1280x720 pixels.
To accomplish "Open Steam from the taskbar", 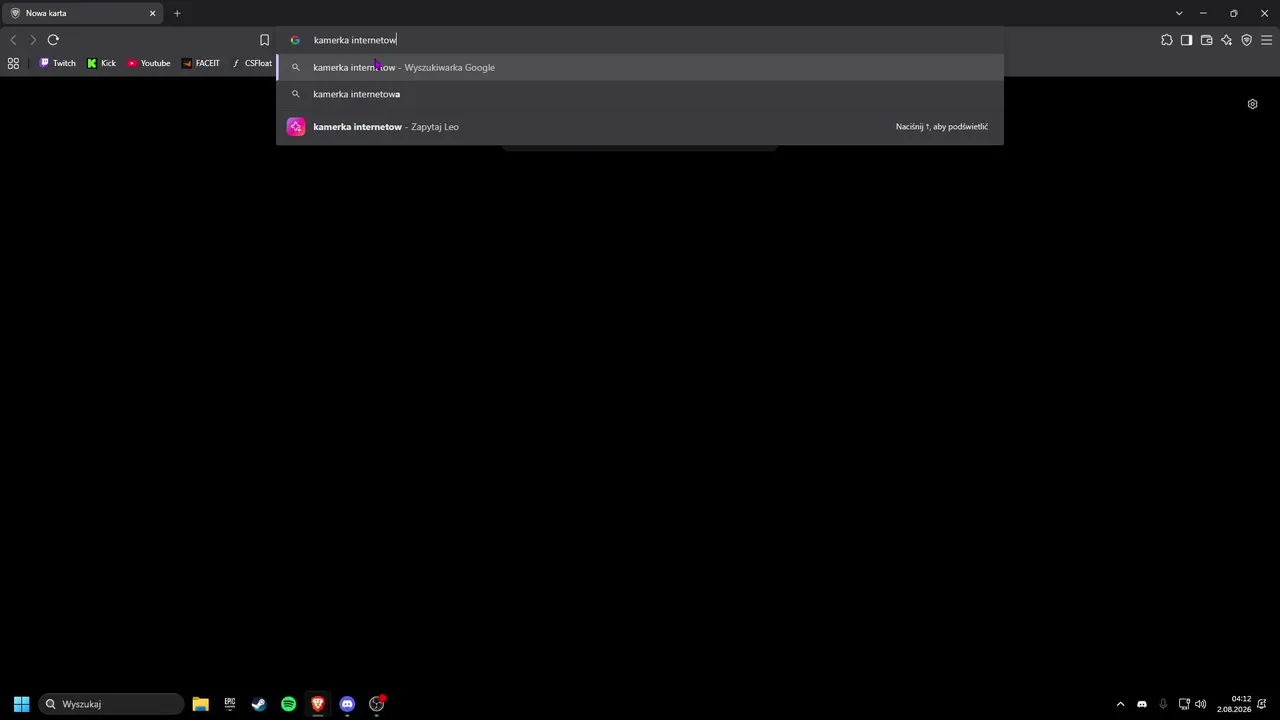I will point(259,704).
